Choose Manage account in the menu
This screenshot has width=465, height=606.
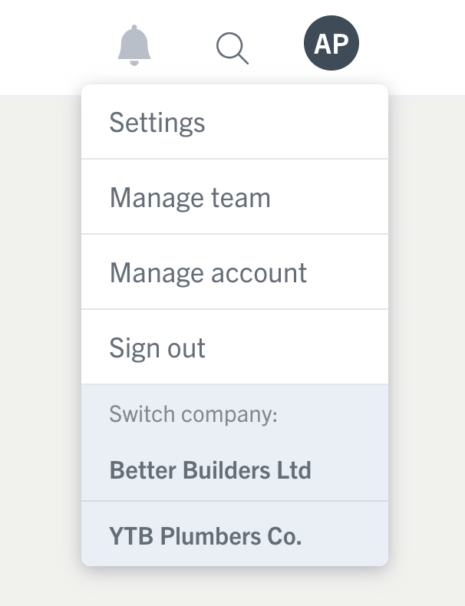[x=235, y=272]
